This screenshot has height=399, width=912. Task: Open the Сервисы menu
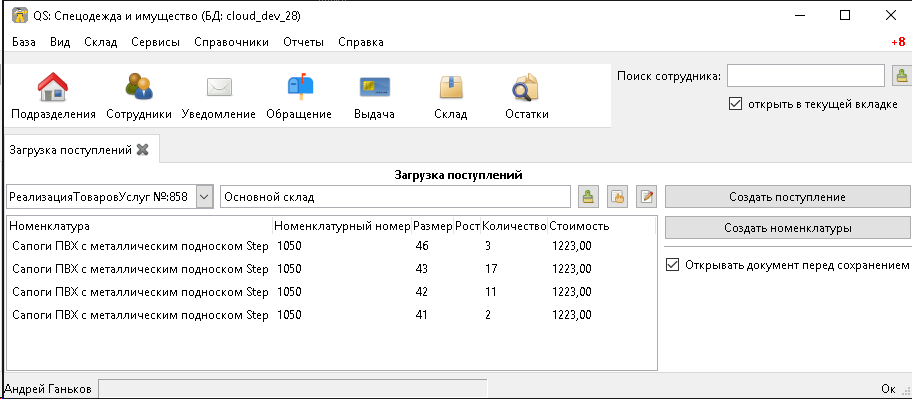coord(155,42)
